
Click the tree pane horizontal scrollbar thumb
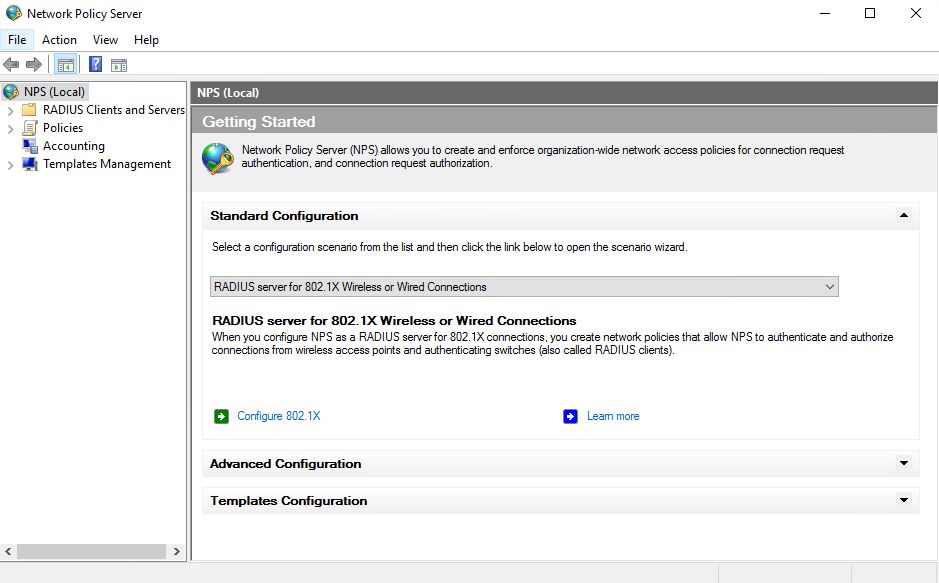91,551
